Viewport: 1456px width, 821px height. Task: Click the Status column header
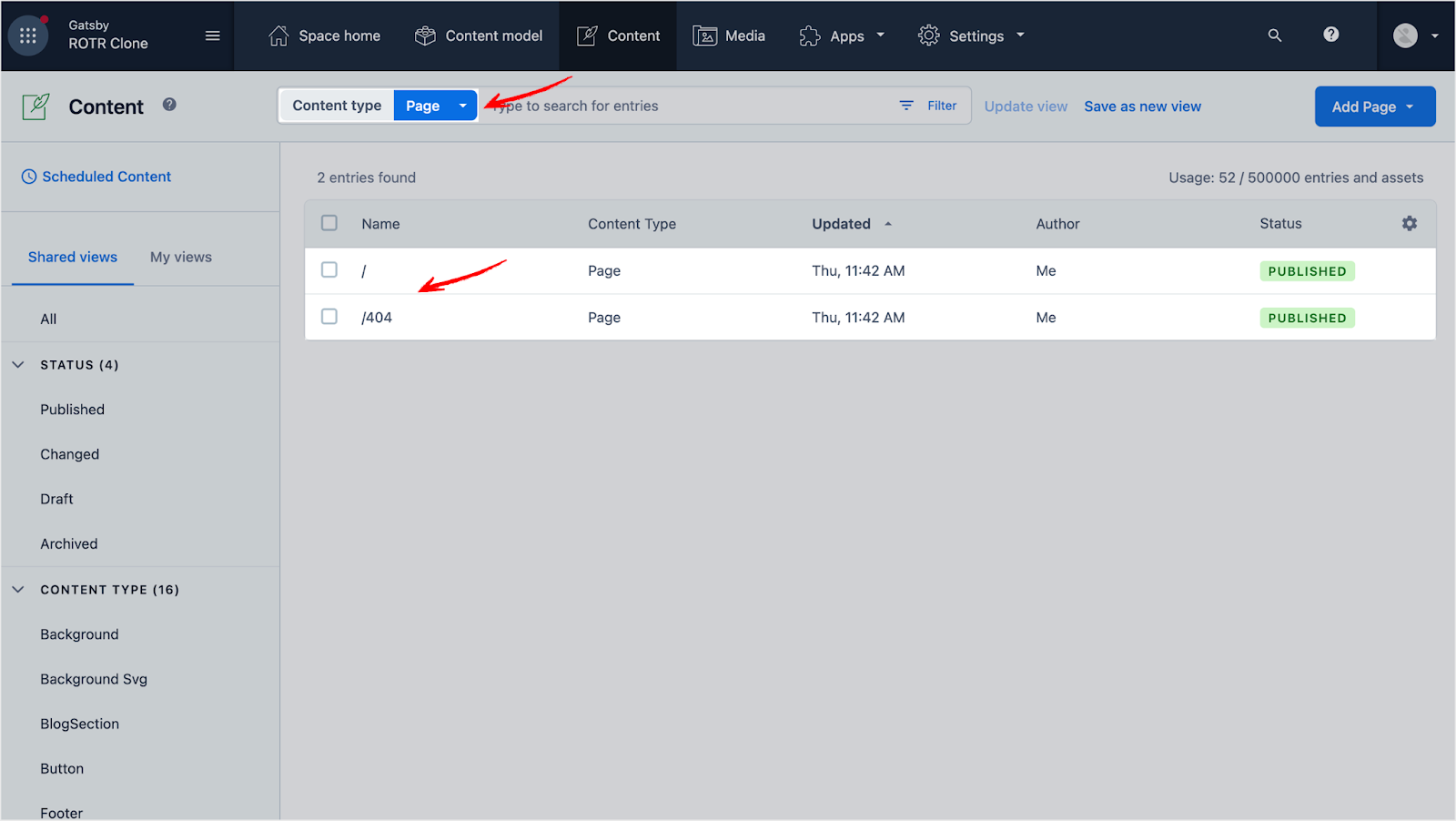(1280, 224)
